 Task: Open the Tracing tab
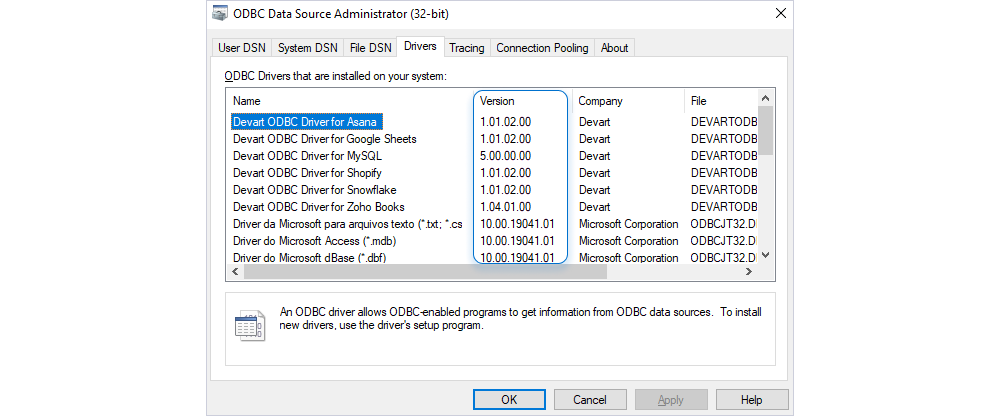[467, 48]
